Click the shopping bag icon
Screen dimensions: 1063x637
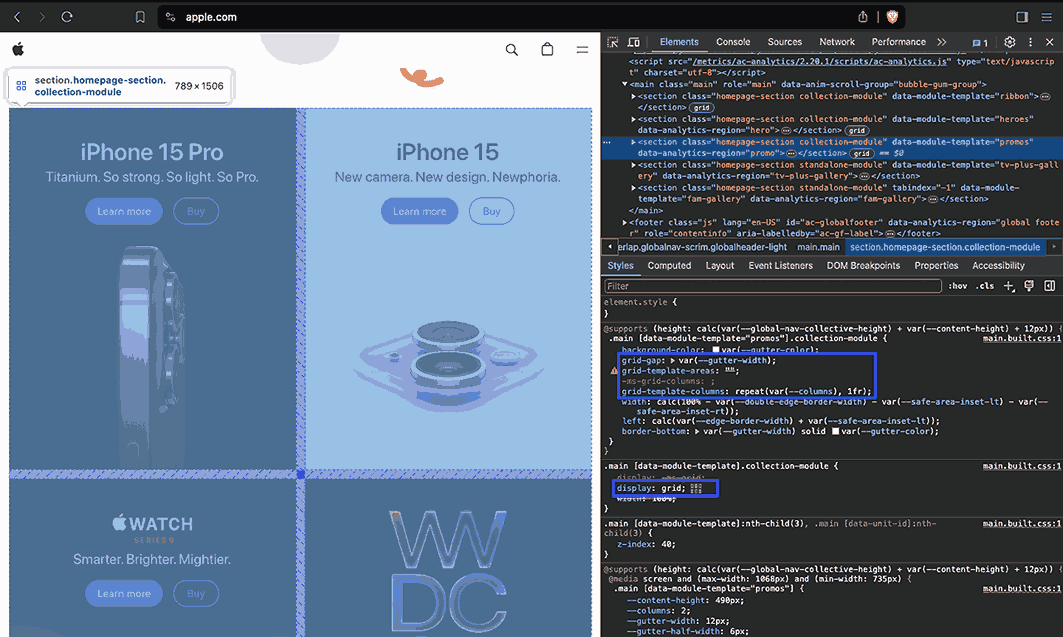point(546,49)
